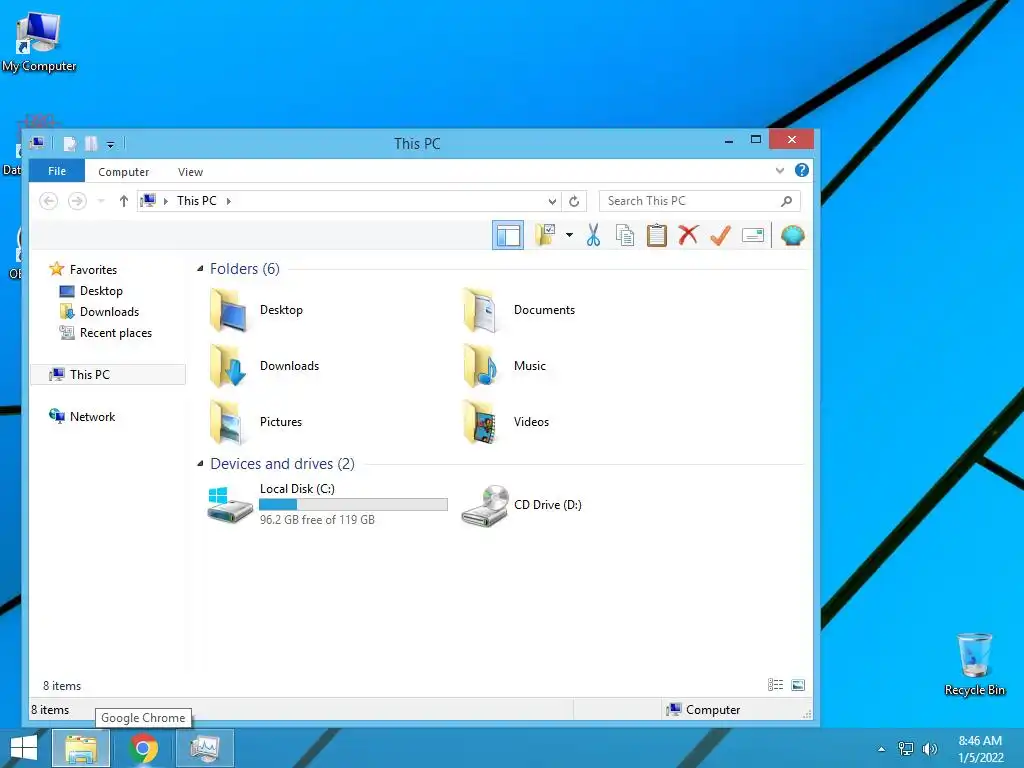
Task: Click the Properties icon in quick access toolbar
Action: 69,144
